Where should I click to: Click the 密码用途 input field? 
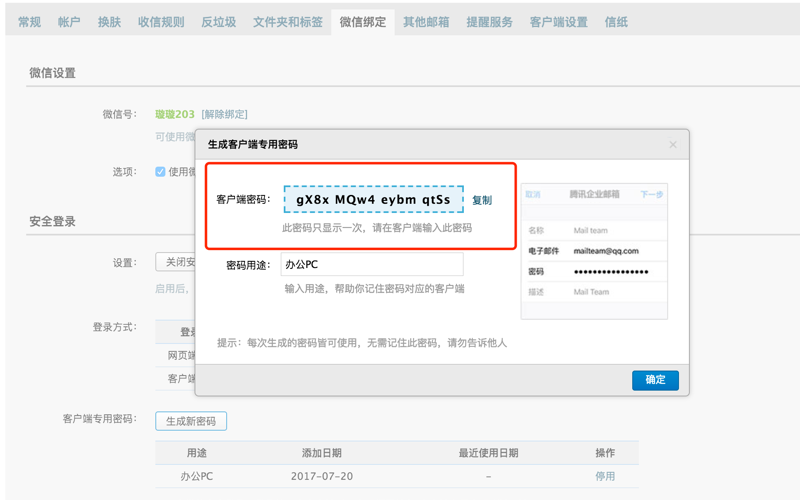373,264
